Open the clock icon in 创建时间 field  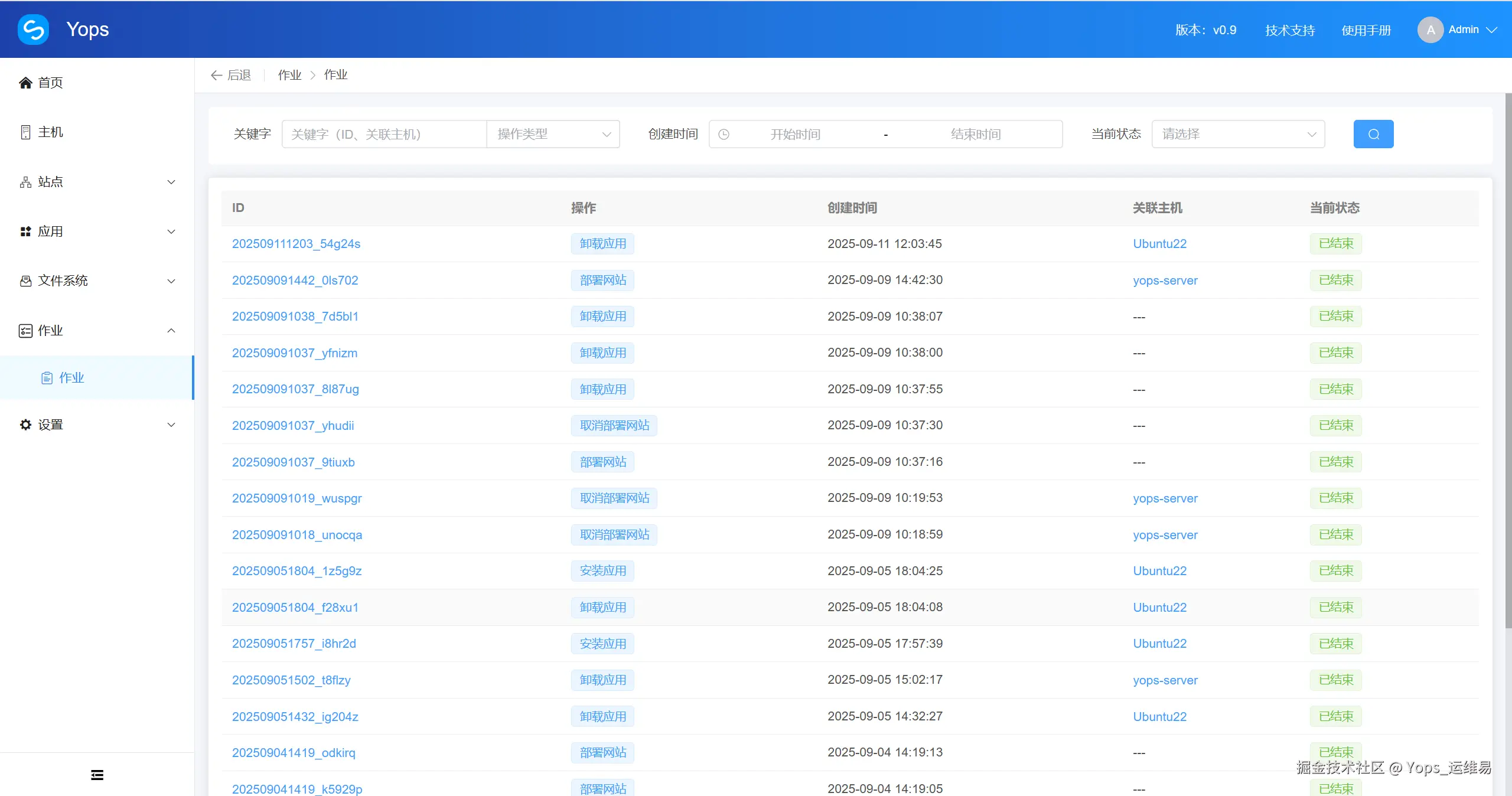[x=724, y=134]
